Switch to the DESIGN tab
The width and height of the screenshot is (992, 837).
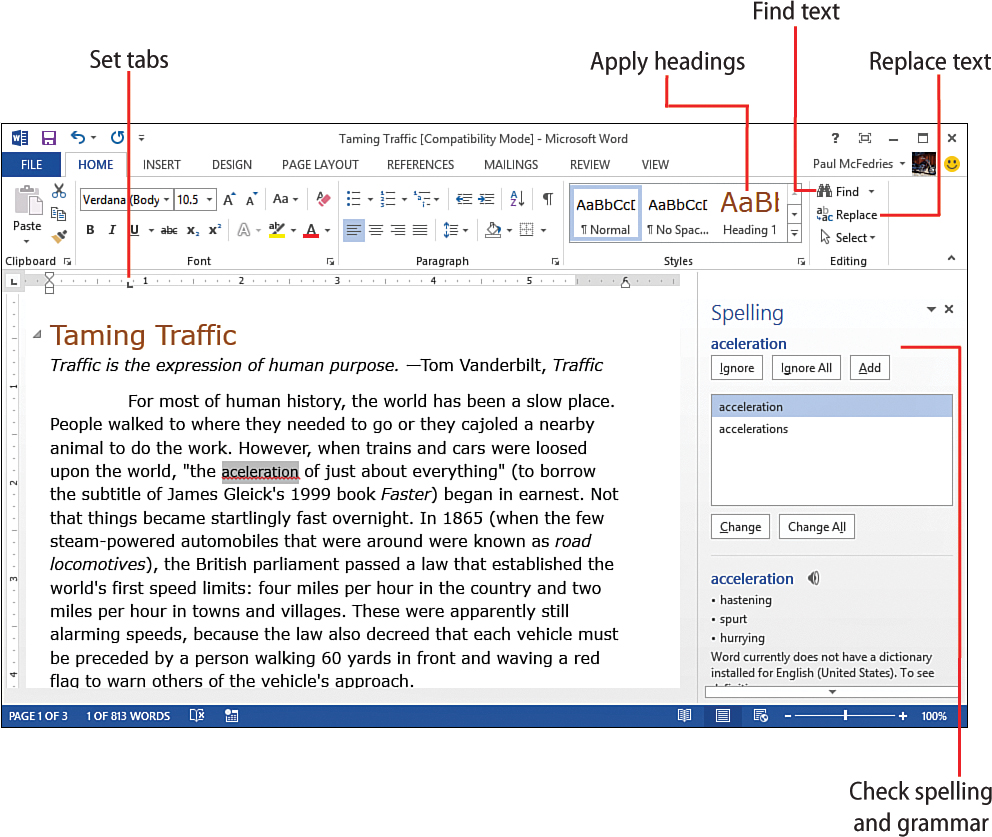[232, 164]
